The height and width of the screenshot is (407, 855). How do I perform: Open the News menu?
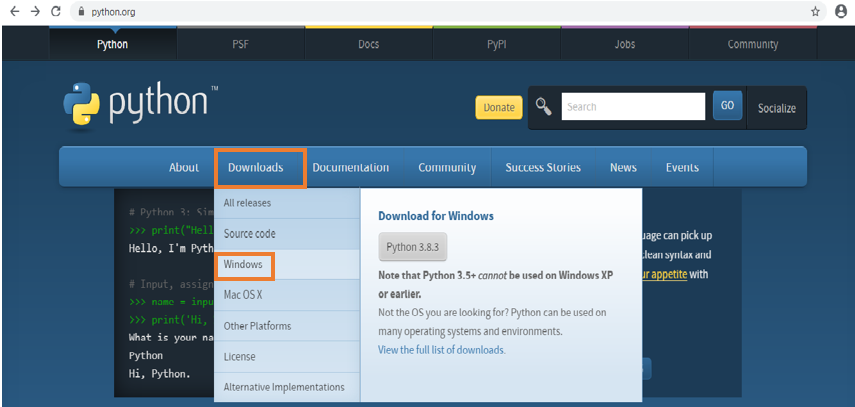[x=623, y=167]
